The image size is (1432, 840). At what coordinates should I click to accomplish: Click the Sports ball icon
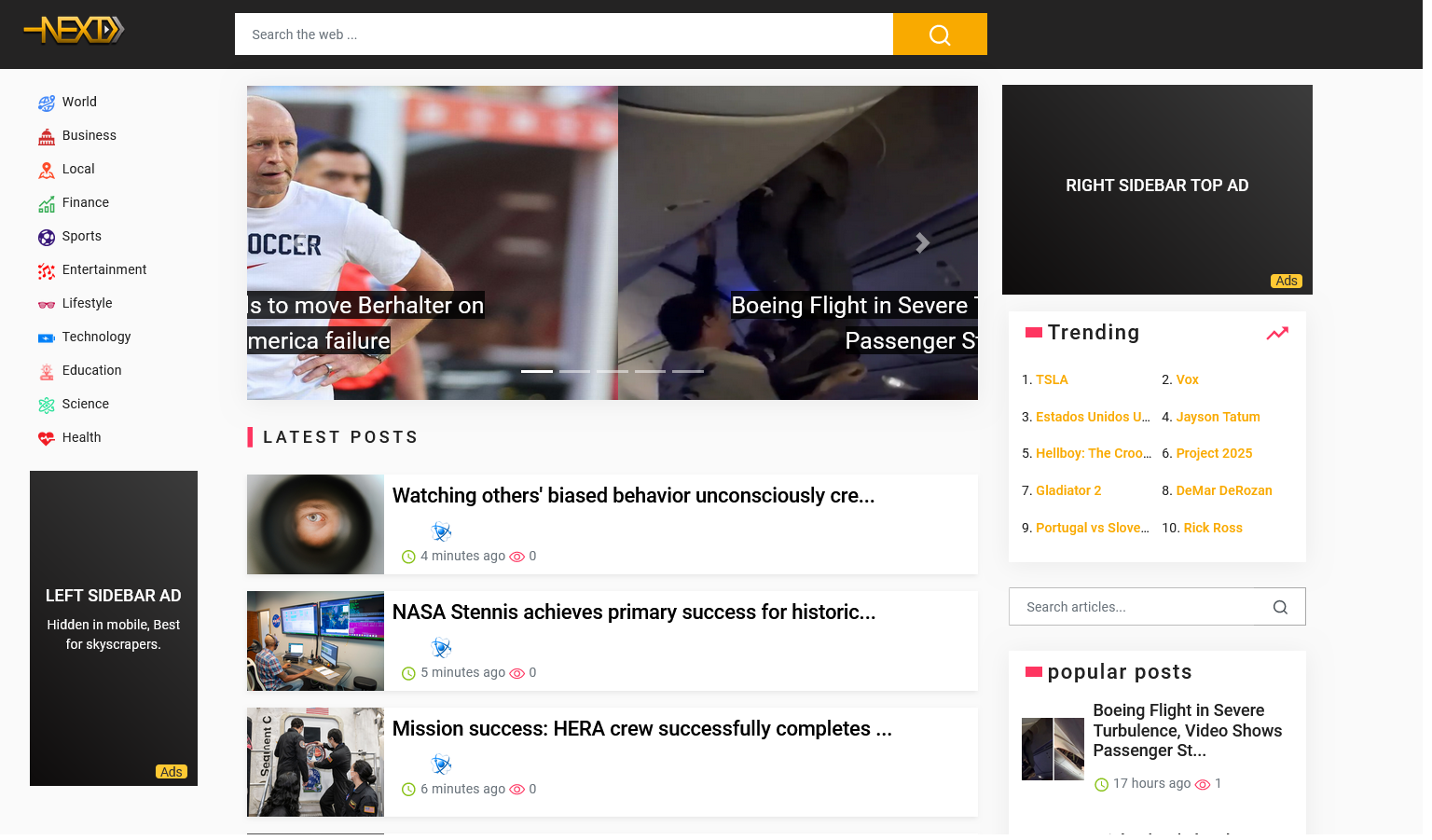[47, 237]
